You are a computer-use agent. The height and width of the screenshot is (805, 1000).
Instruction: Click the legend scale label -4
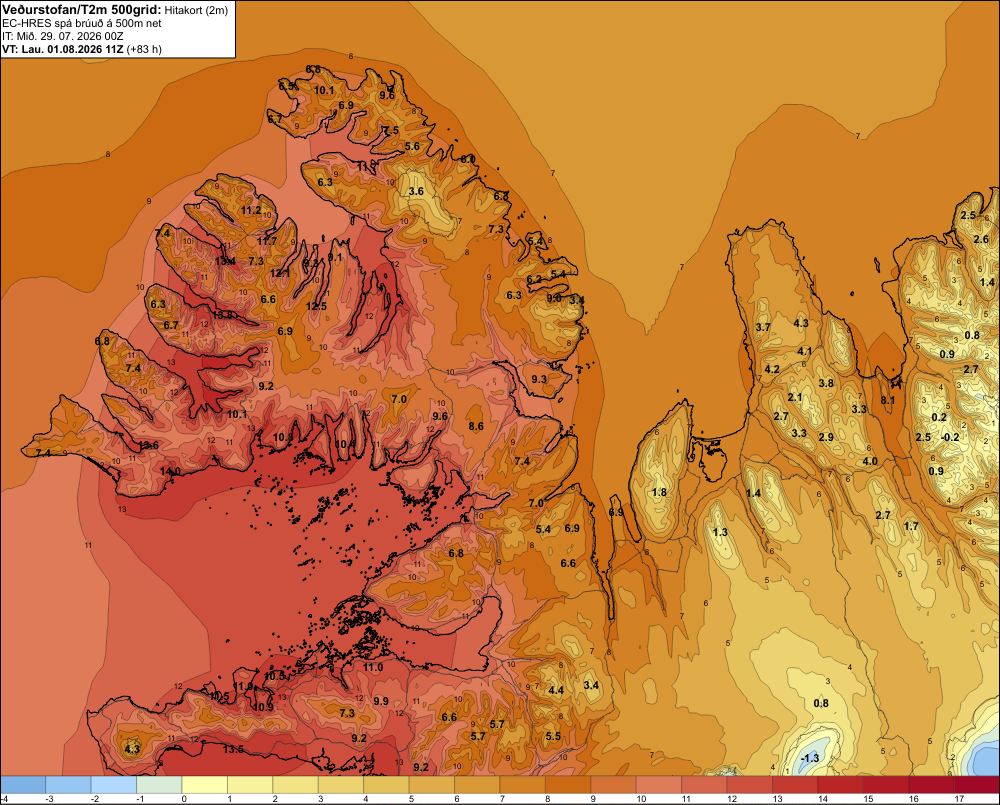coord(4,799)
